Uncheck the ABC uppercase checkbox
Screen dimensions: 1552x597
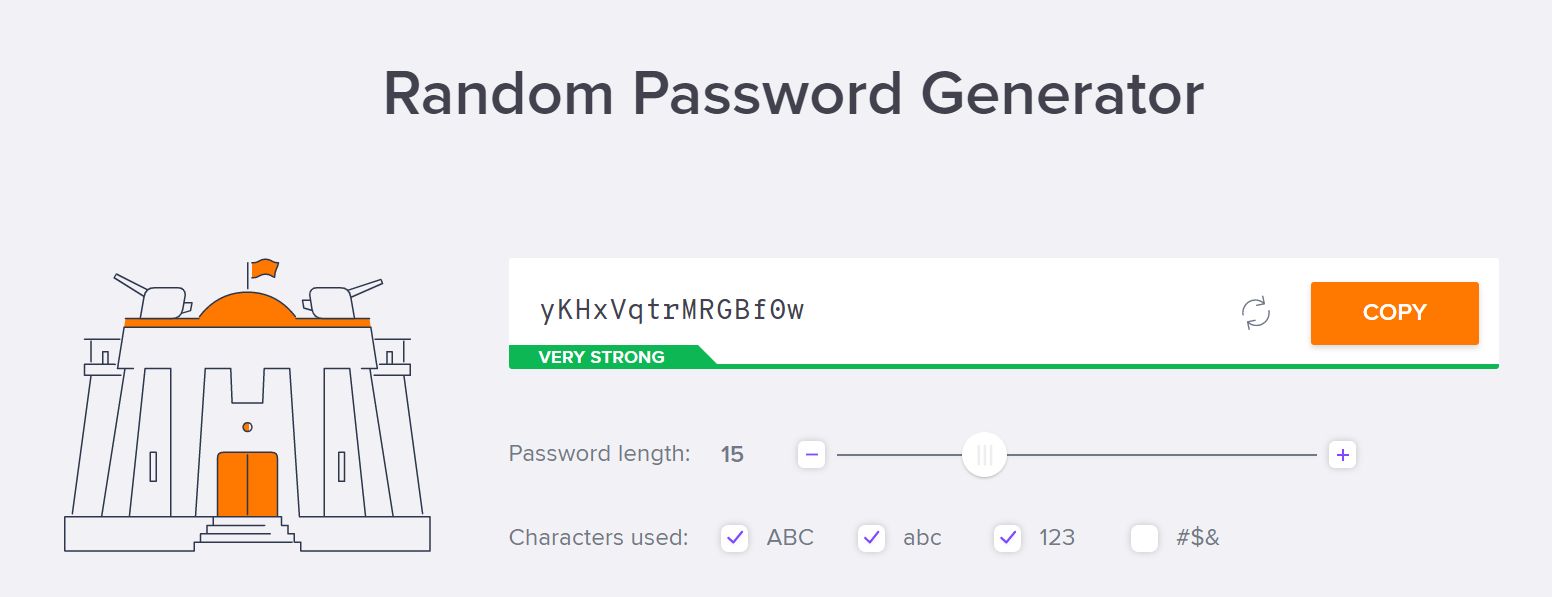click(x=735, y=538)
